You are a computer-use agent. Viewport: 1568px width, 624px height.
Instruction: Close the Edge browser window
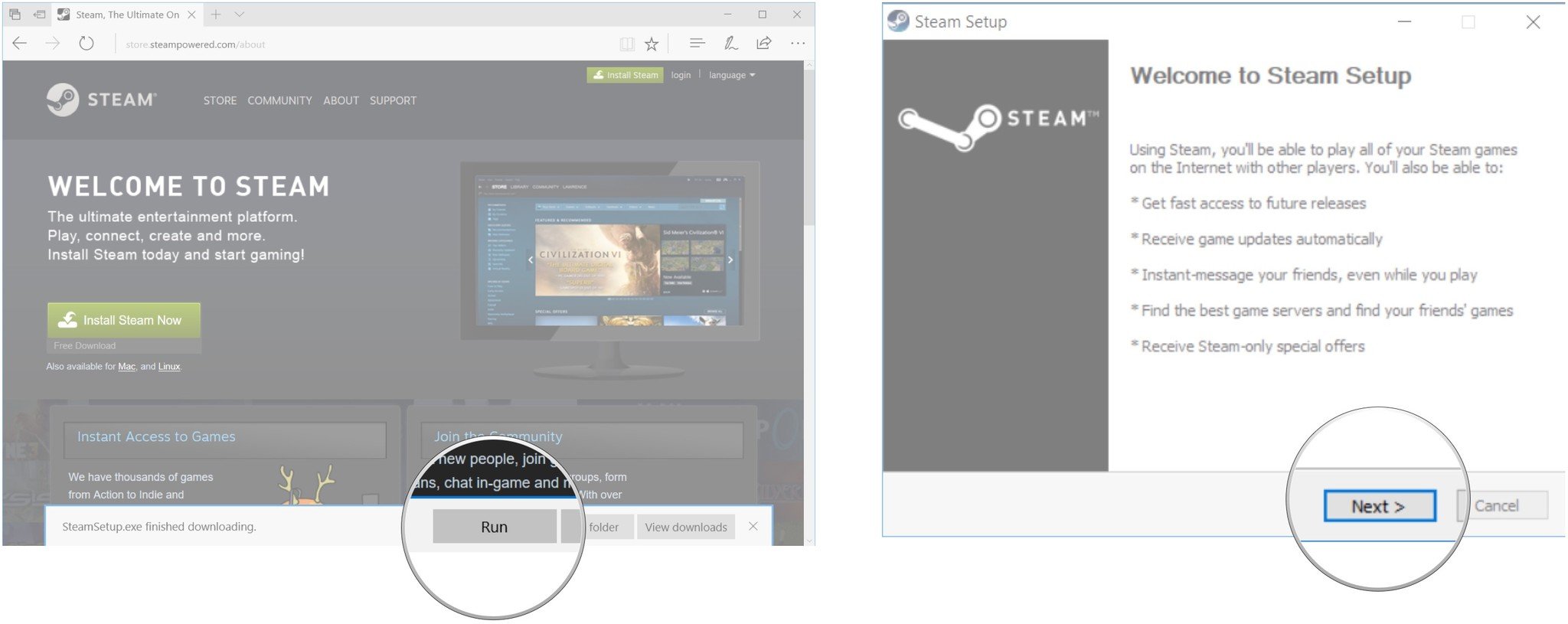pos(797,15)
